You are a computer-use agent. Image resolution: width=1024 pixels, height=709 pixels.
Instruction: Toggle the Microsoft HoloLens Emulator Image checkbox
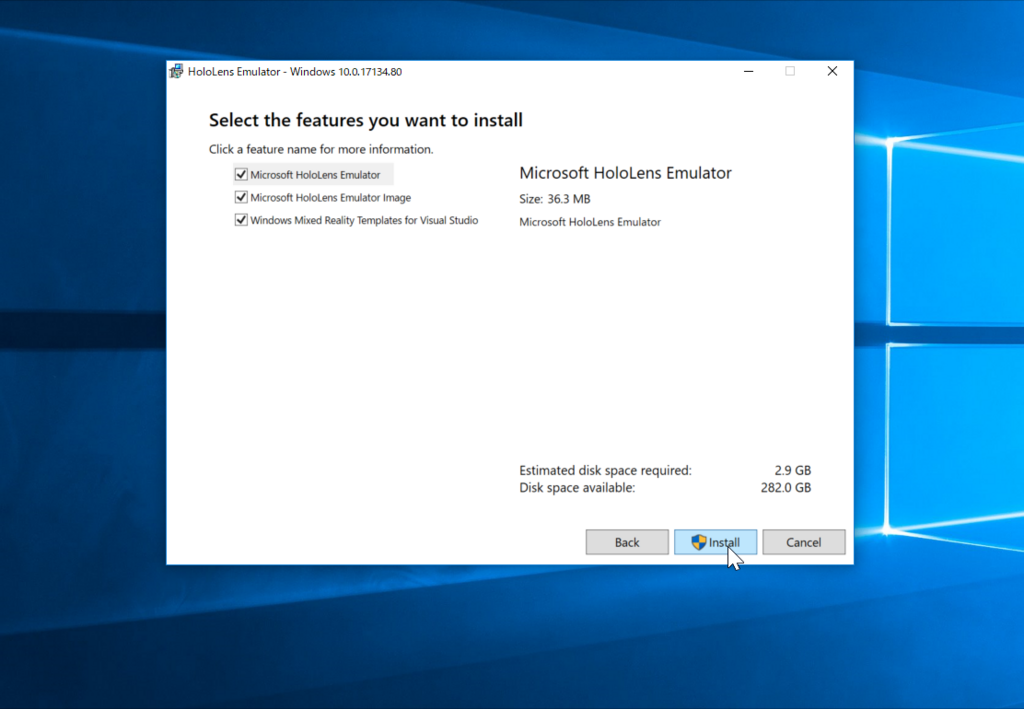coord(241,197)
